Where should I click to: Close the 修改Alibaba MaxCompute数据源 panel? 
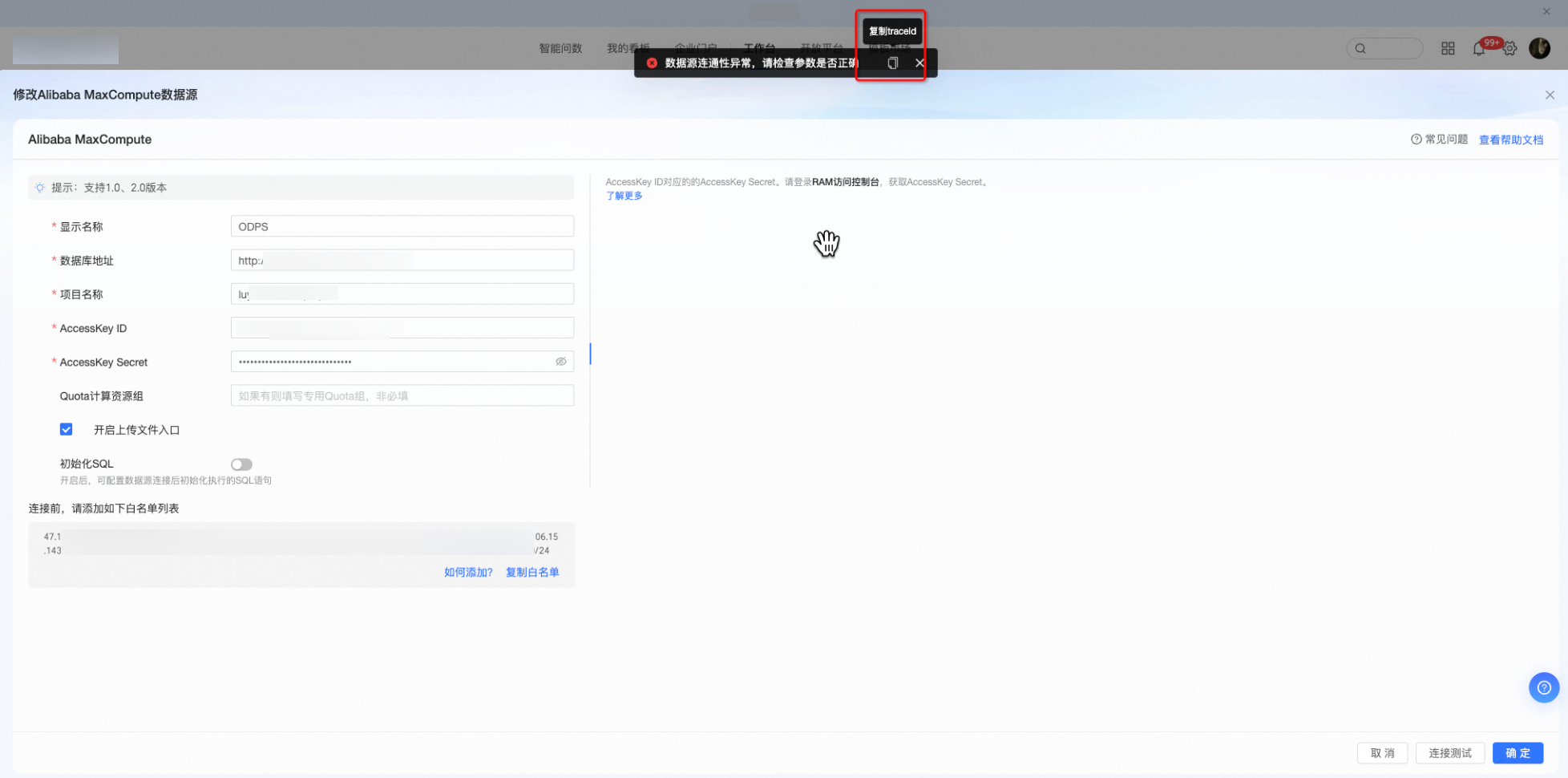[x=1550, y=95]
